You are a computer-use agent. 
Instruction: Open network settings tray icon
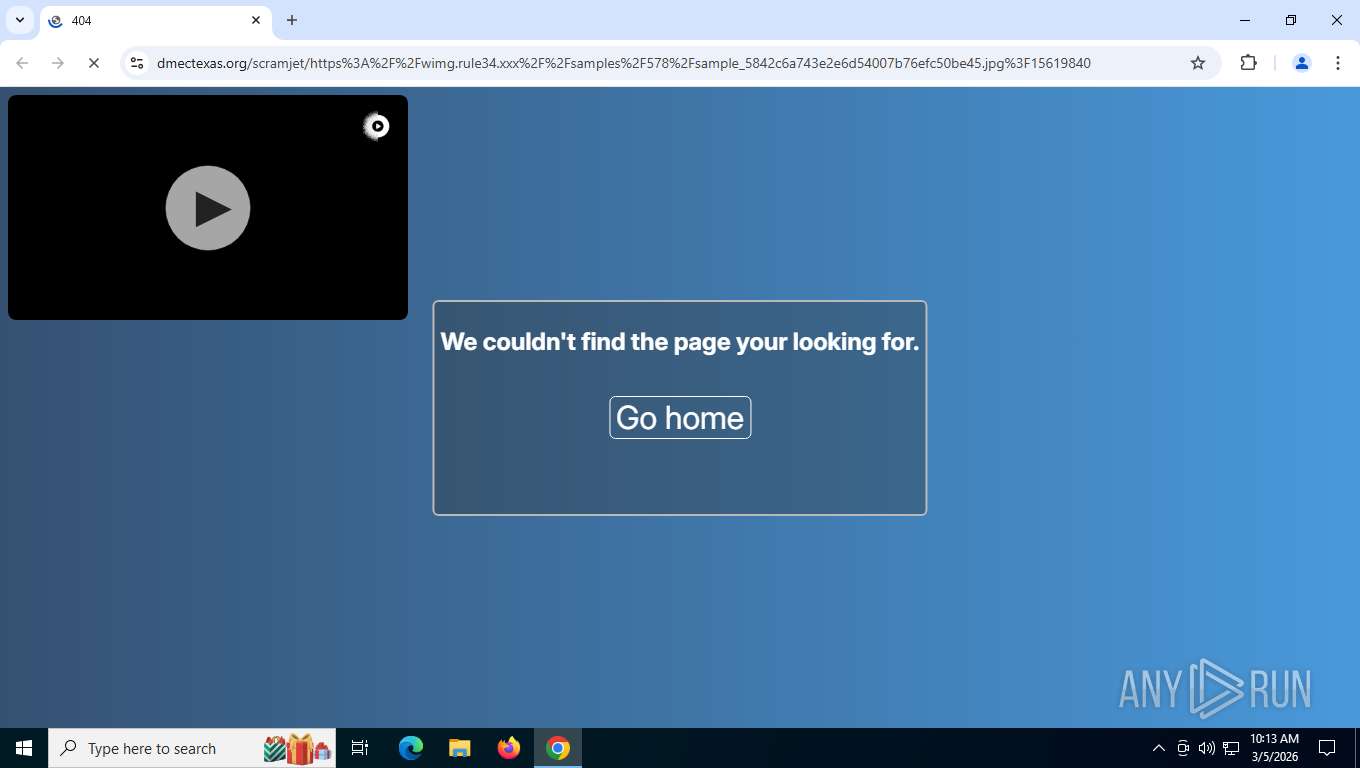click(1231, 748)
